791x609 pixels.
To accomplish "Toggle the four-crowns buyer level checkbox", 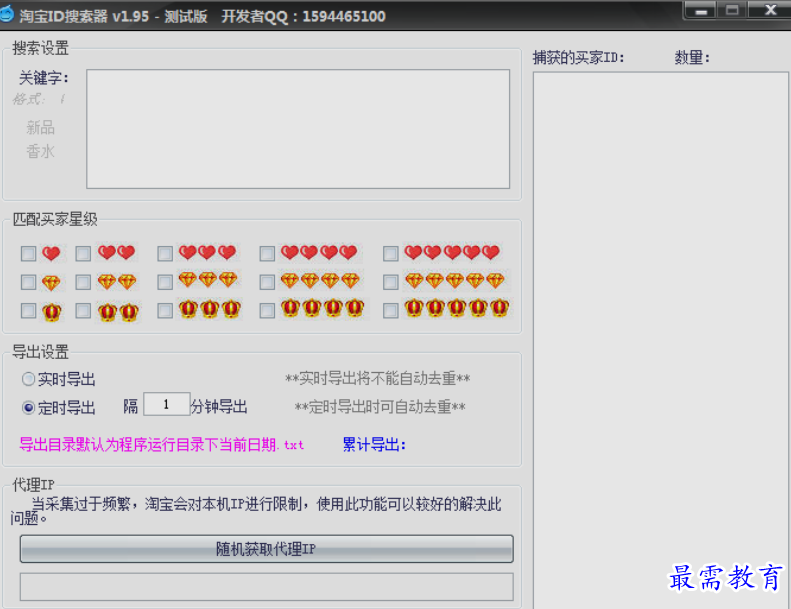I will point(267,311).
